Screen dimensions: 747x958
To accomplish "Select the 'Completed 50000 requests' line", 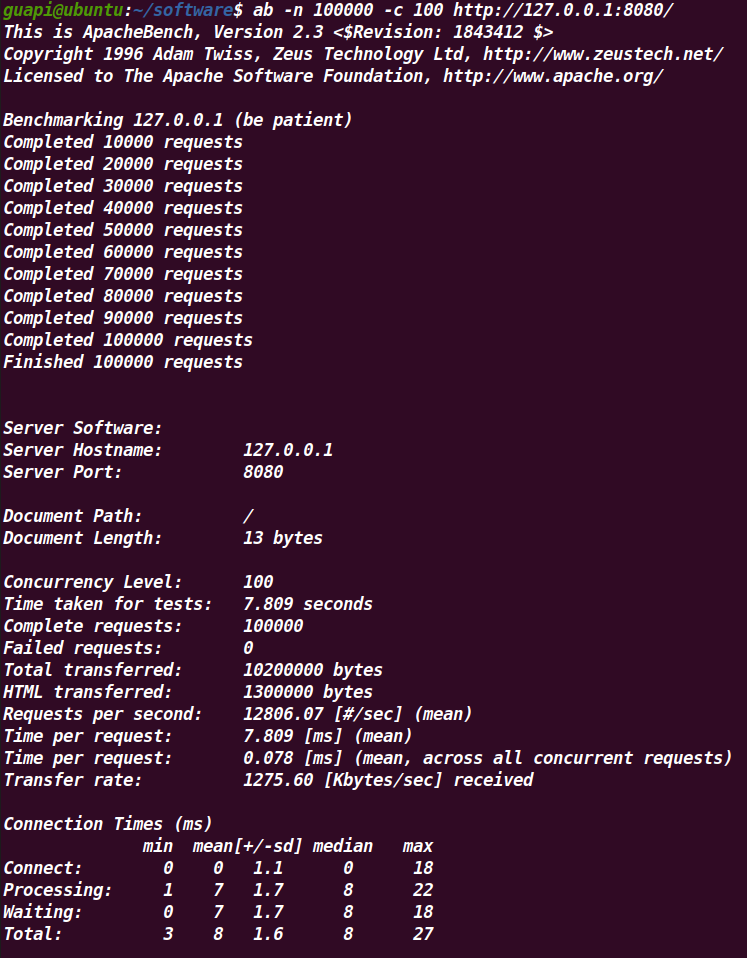I will pos(123,230).
